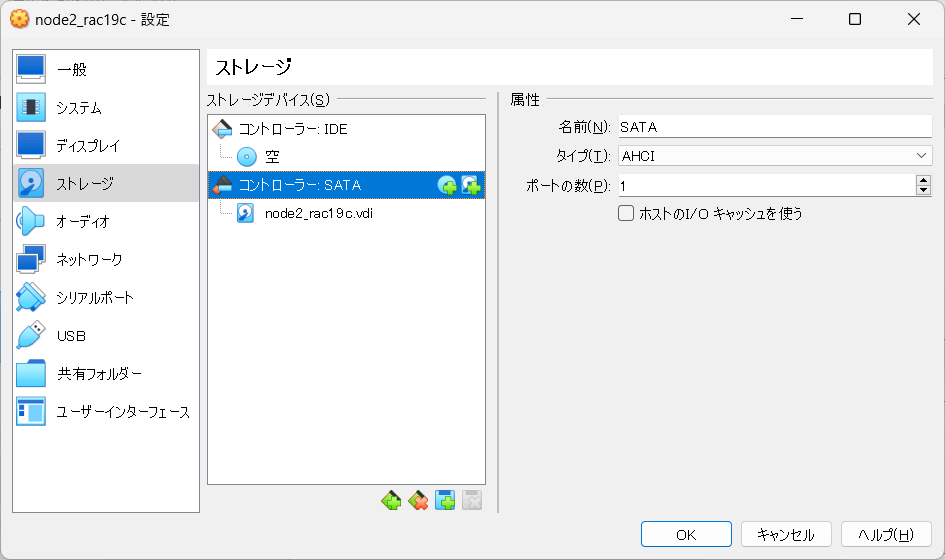The width and height of the screenshot is (945, 560).
Task: Open the USB settings category
Action: (106, 335)
